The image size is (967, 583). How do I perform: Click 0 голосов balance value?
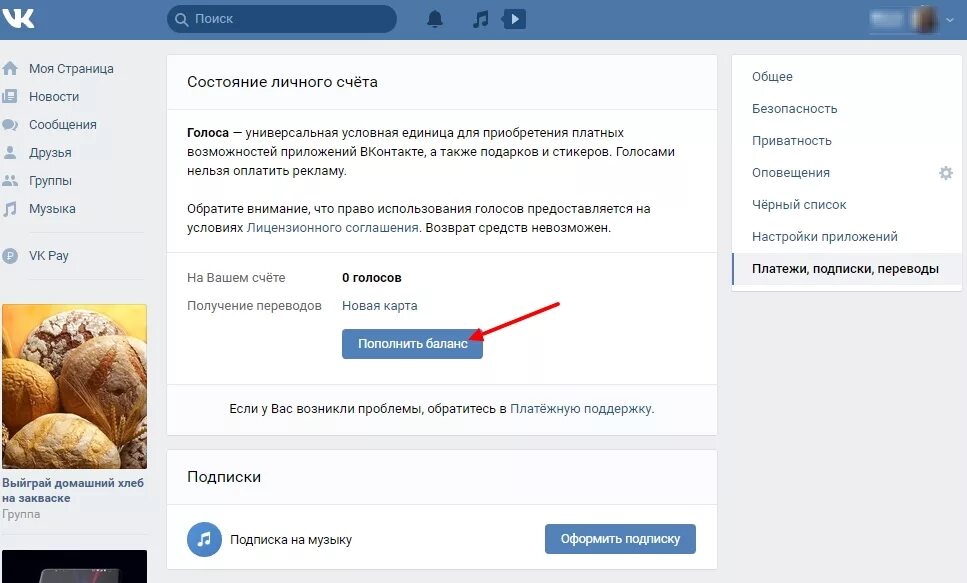pyautogui.click(x=371, y=278)
